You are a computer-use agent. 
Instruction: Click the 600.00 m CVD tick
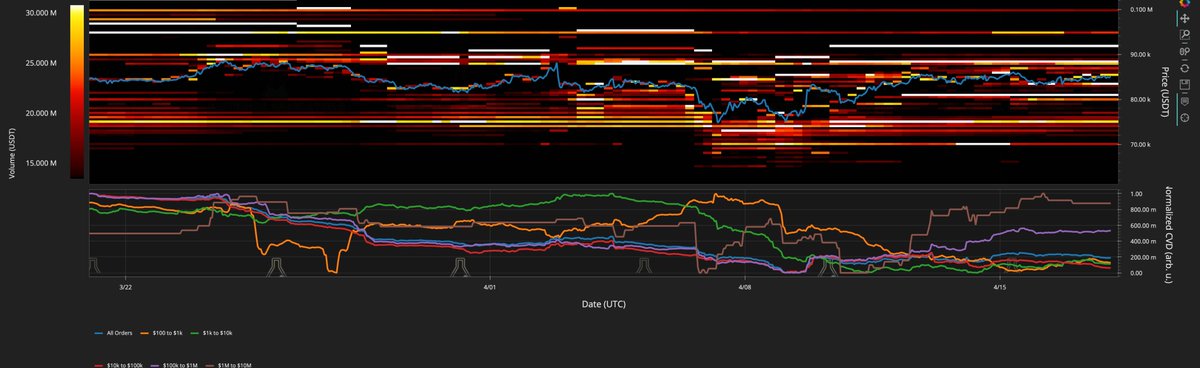1142,226
